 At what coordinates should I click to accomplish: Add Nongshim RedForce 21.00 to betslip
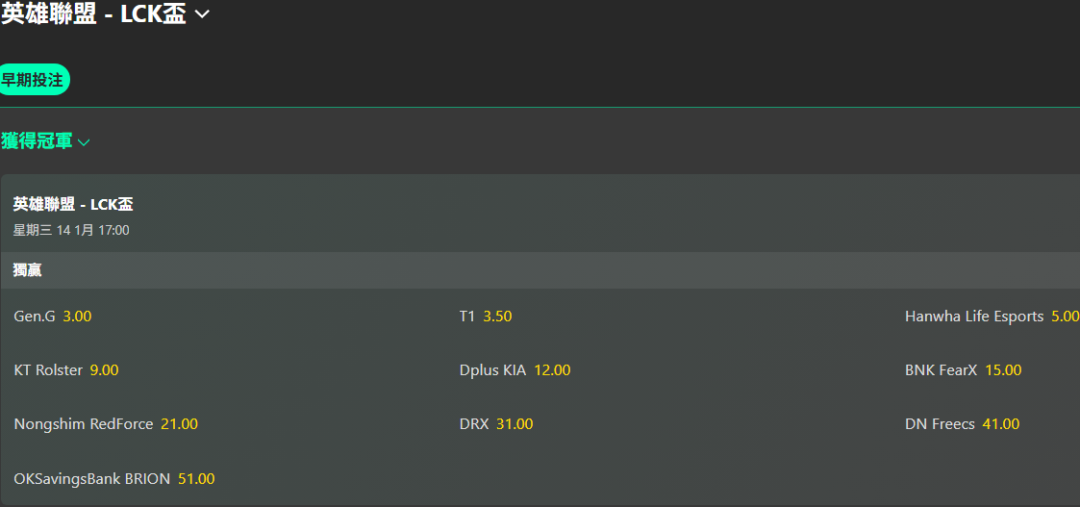coord(179,424)
